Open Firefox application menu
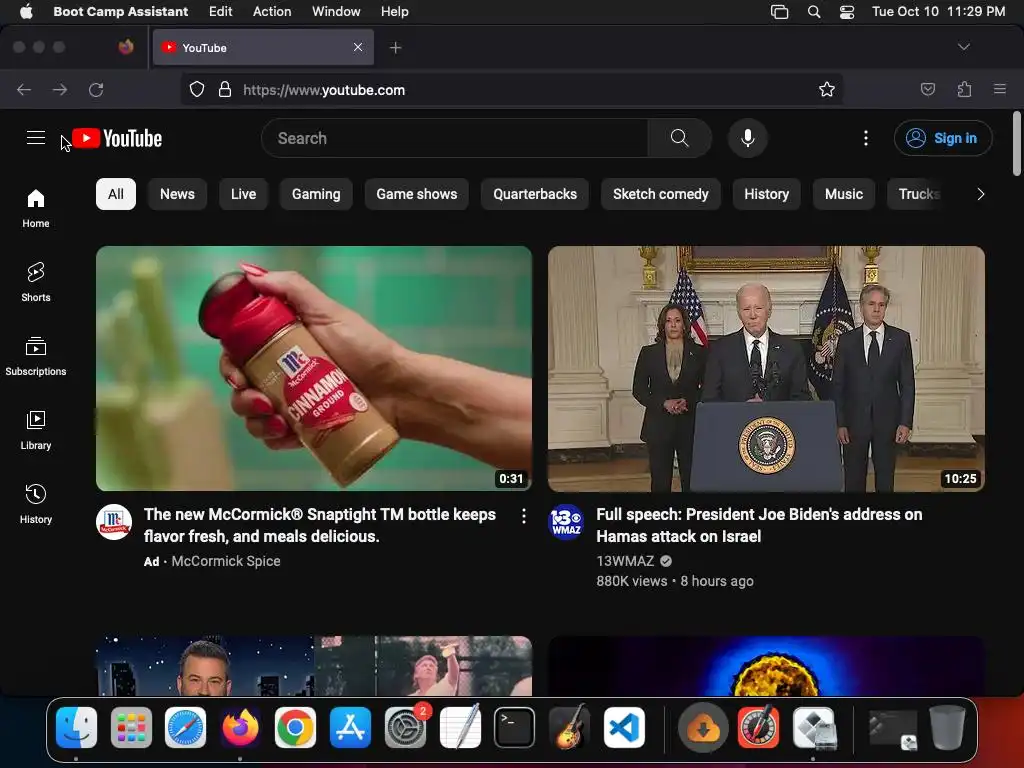The height and width of the screenshot is (768, 1024). pos(1000,89)
